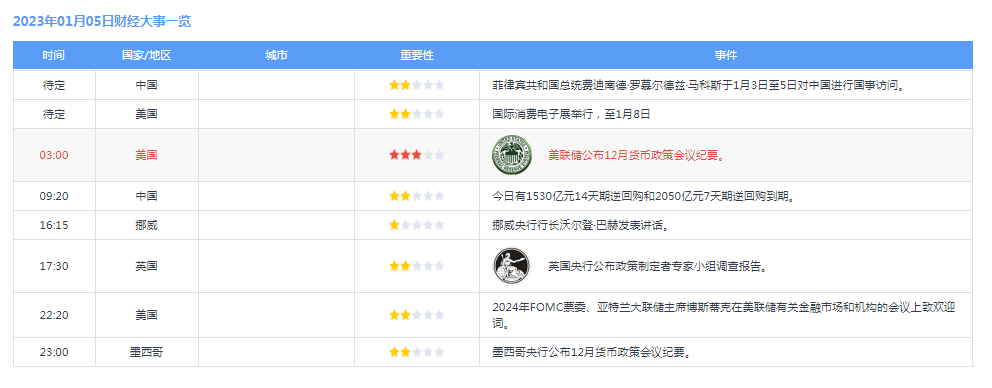
Task: Click star rating in the 国际消费电子展 row
Action: [417, 114]
